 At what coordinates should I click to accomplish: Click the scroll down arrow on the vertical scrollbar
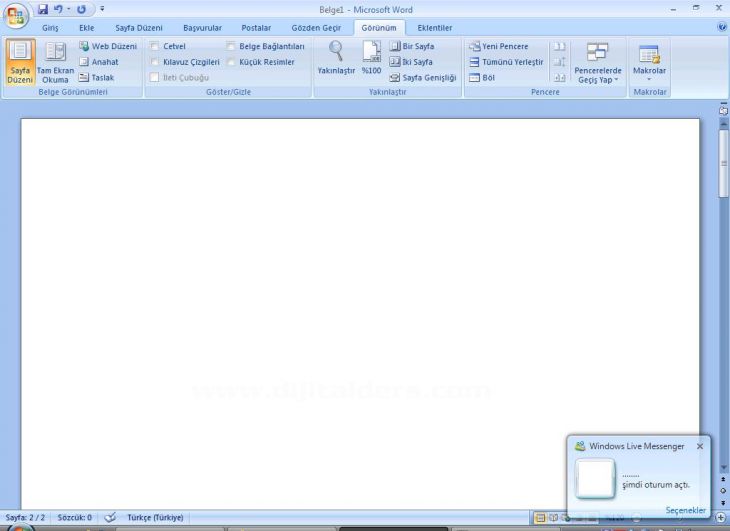(x=723, y=467)
